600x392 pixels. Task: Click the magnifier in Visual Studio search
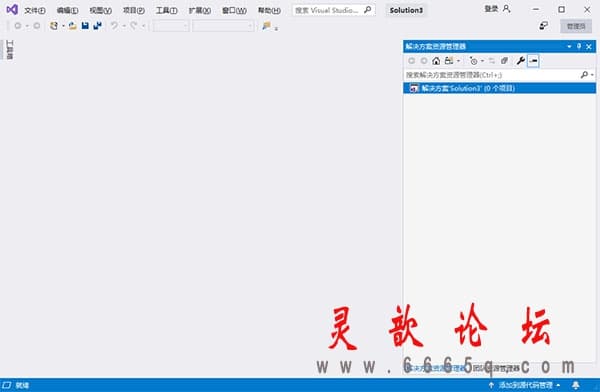click(367, 10)
